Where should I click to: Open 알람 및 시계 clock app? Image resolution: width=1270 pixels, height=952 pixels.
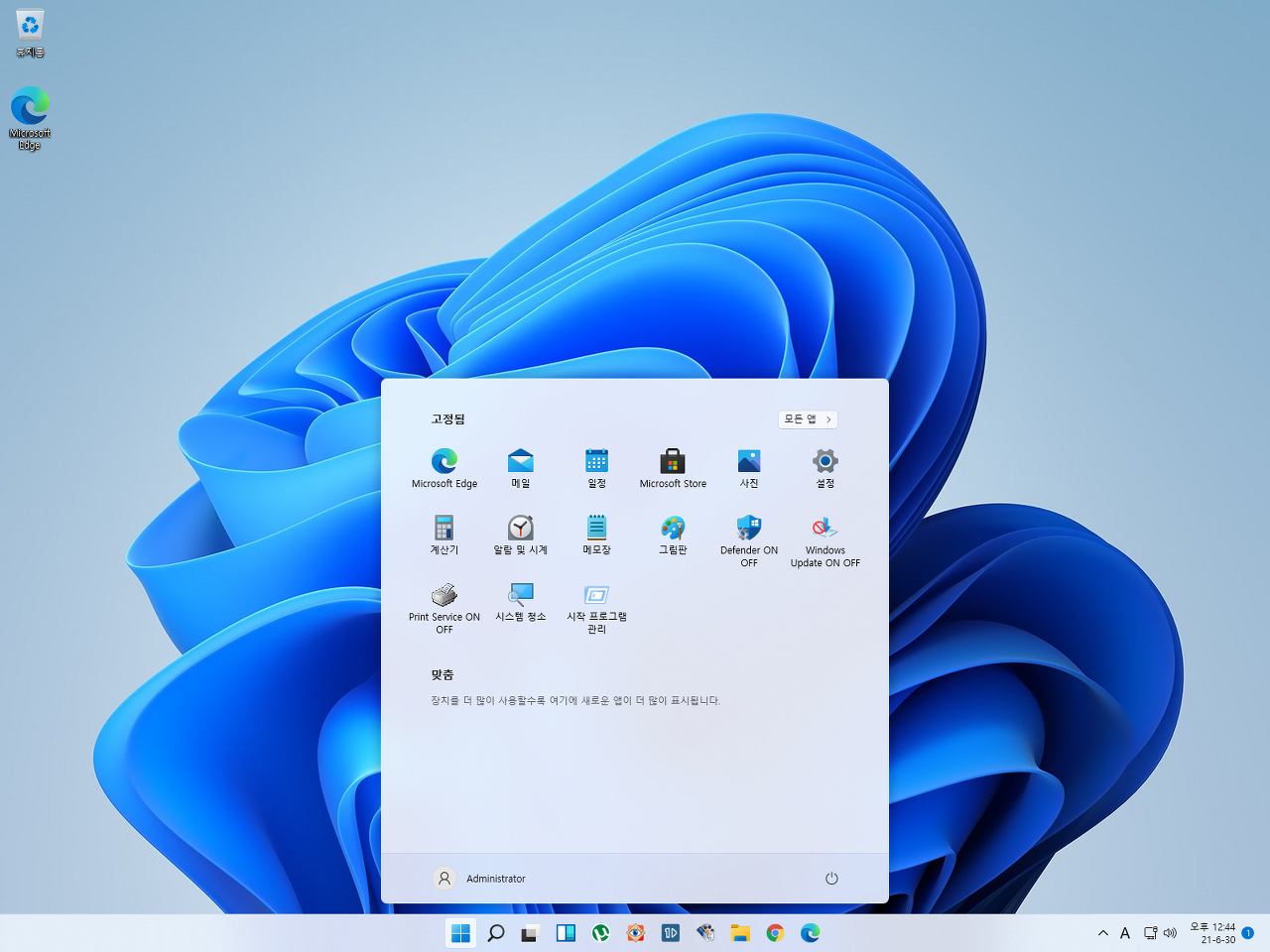click(521, 535)
